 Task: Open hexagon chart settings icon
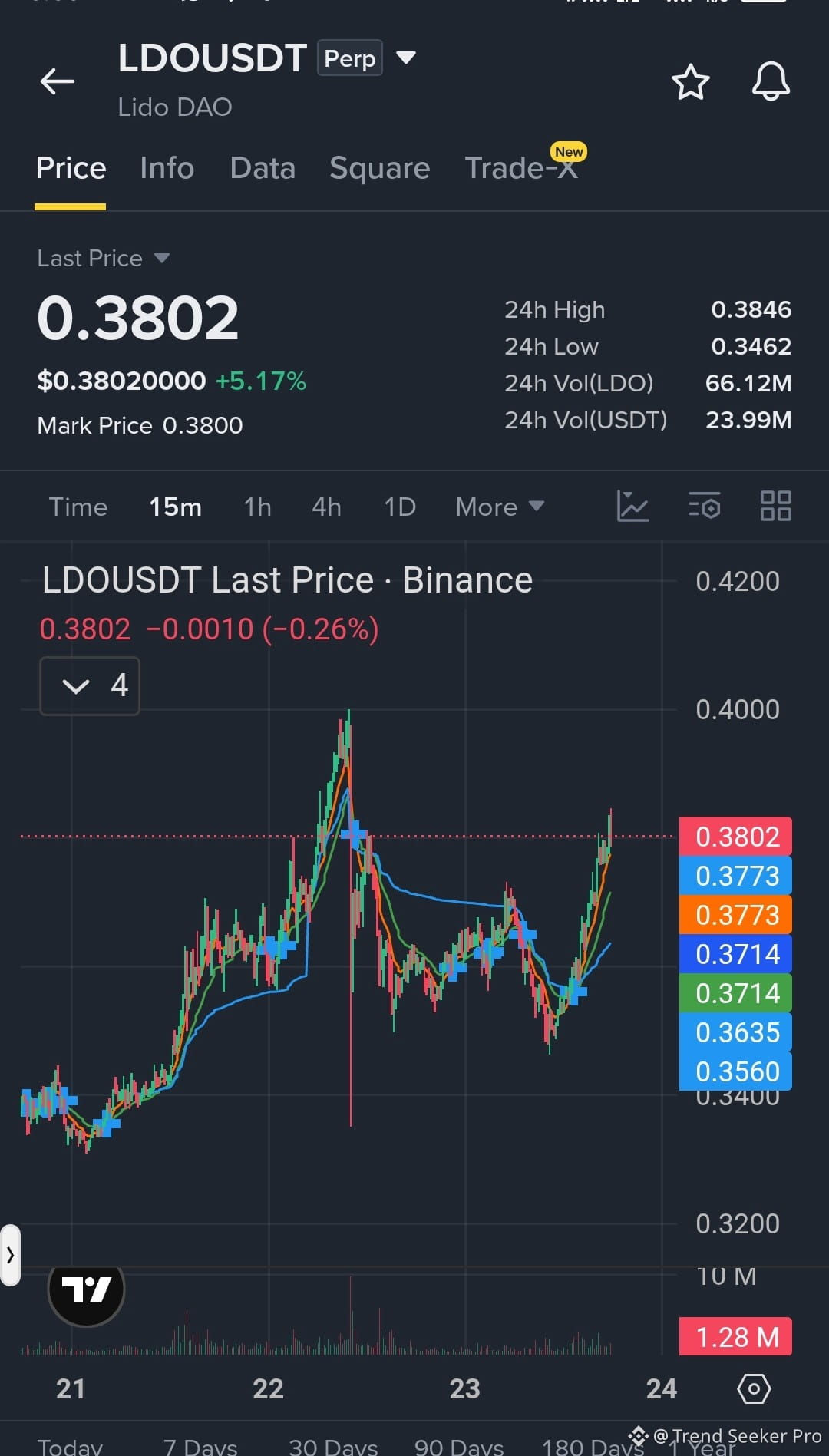754,1388
